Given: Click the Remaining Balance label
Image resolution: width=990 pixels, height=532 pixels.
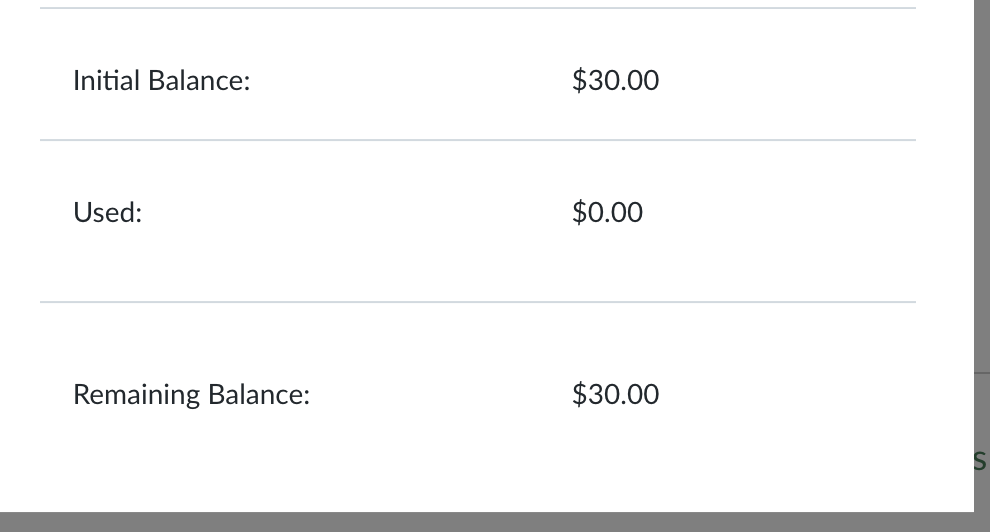Looking at the screenshot, I should tap(191, 394).
